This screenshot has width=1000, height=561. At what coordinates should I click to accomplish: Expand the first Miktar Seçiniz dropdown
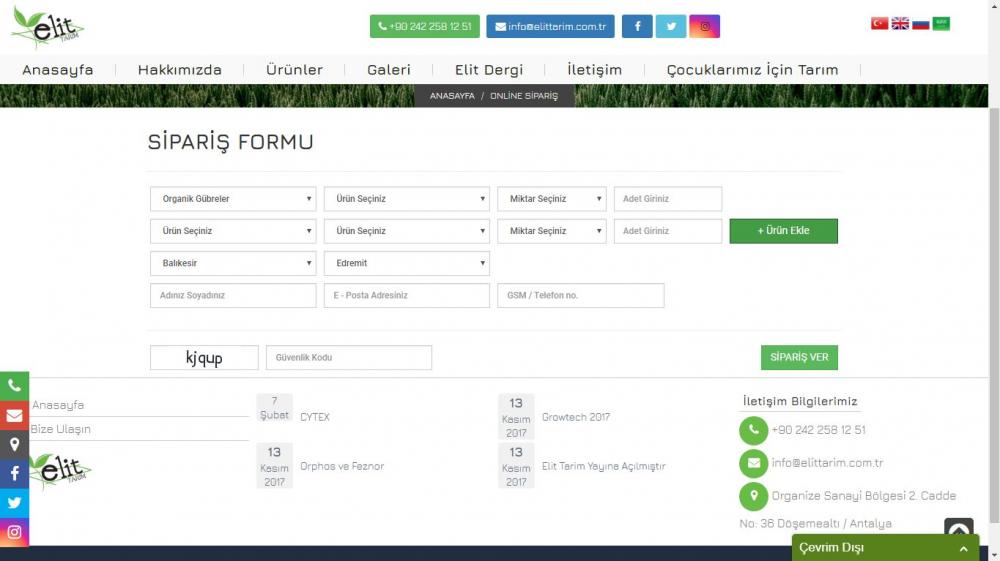pos(551,199)
